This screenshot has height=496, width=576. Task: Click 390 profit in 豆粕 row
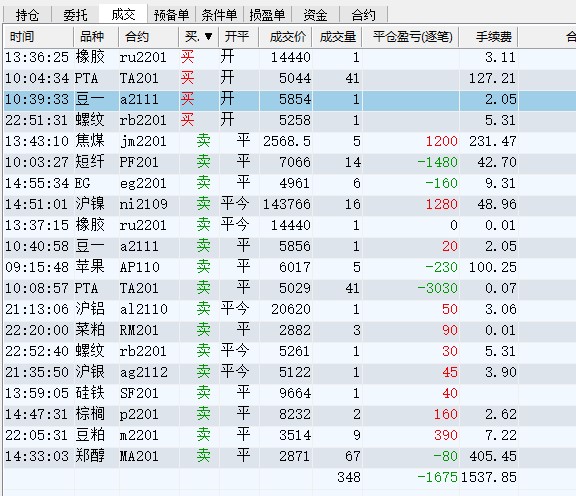pyautogui.click(x=446, y=435)
